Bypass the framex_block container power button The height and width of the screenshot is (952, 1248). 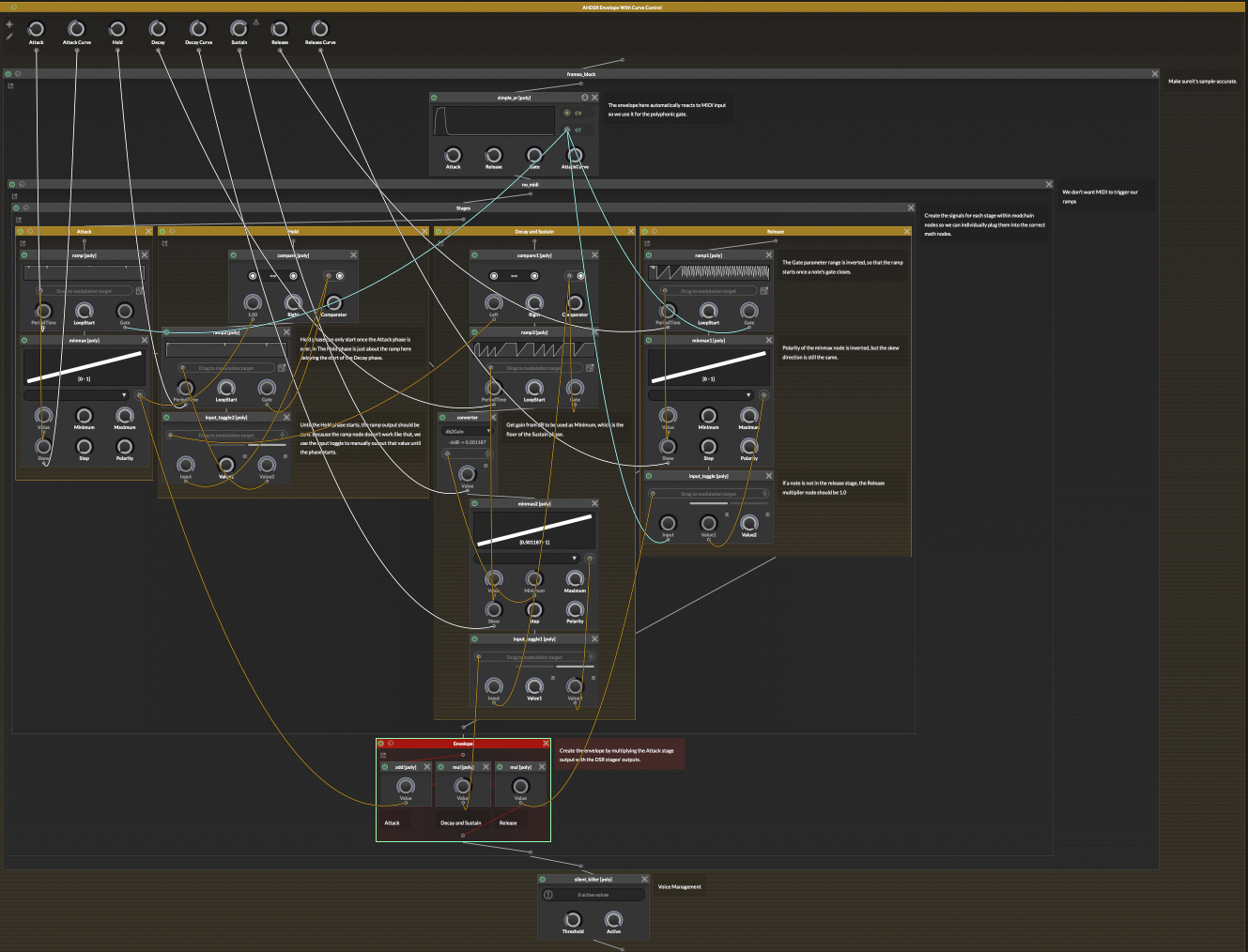tap(8, 73)
